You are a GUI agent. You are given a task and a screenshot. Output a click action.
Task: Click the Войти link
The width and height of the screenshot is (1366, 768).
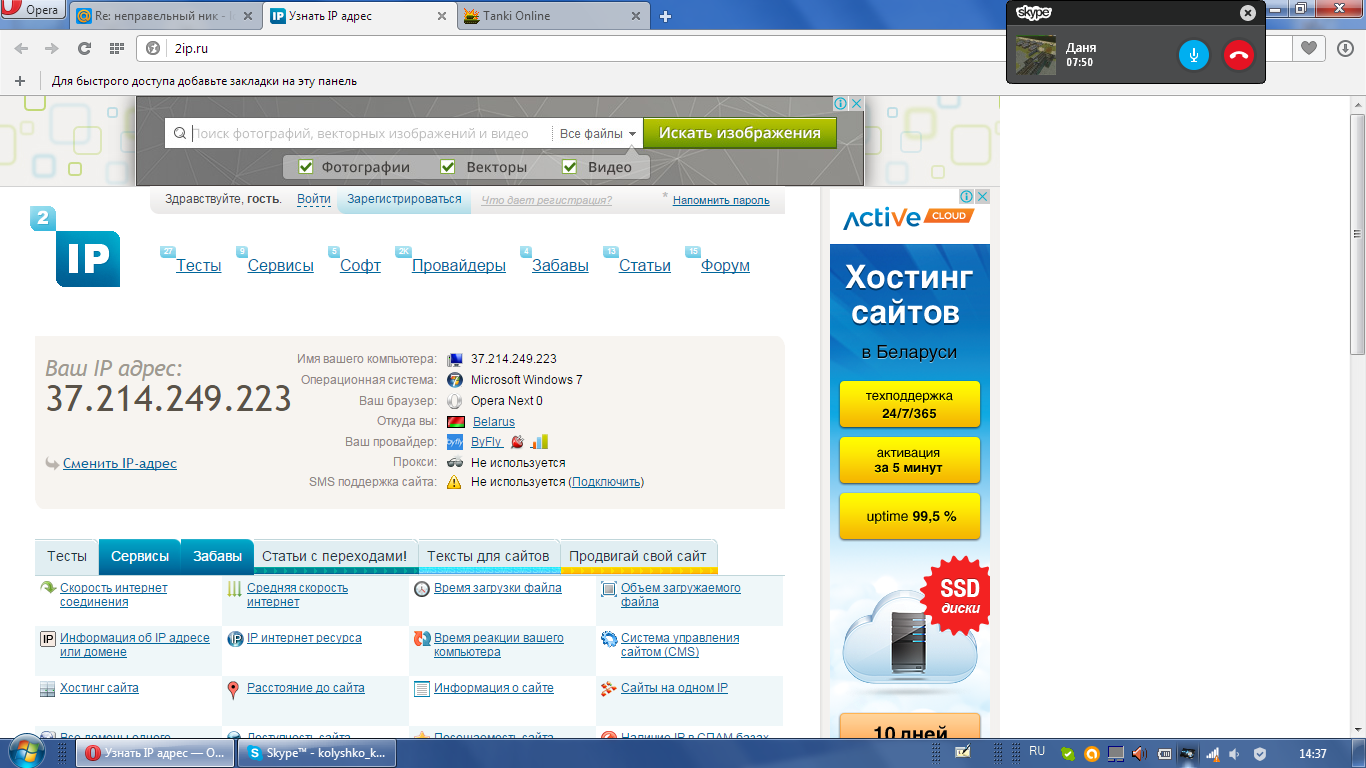314,200
